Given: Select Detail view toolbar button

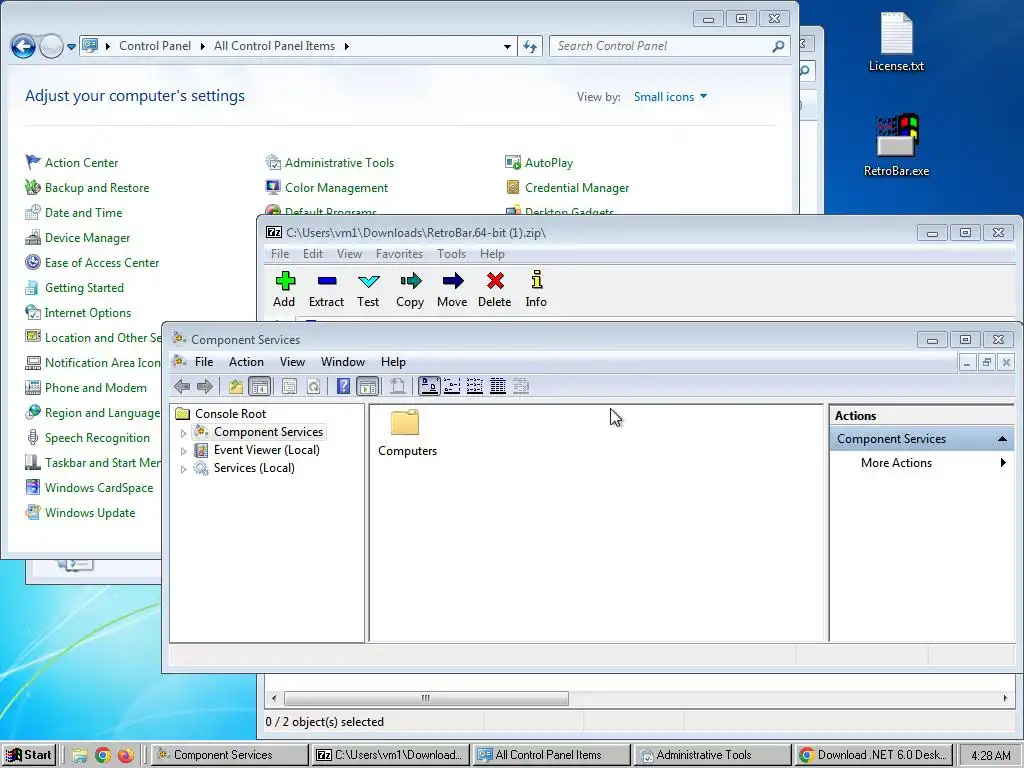Looking at the screenshot, I should [498, 387].
